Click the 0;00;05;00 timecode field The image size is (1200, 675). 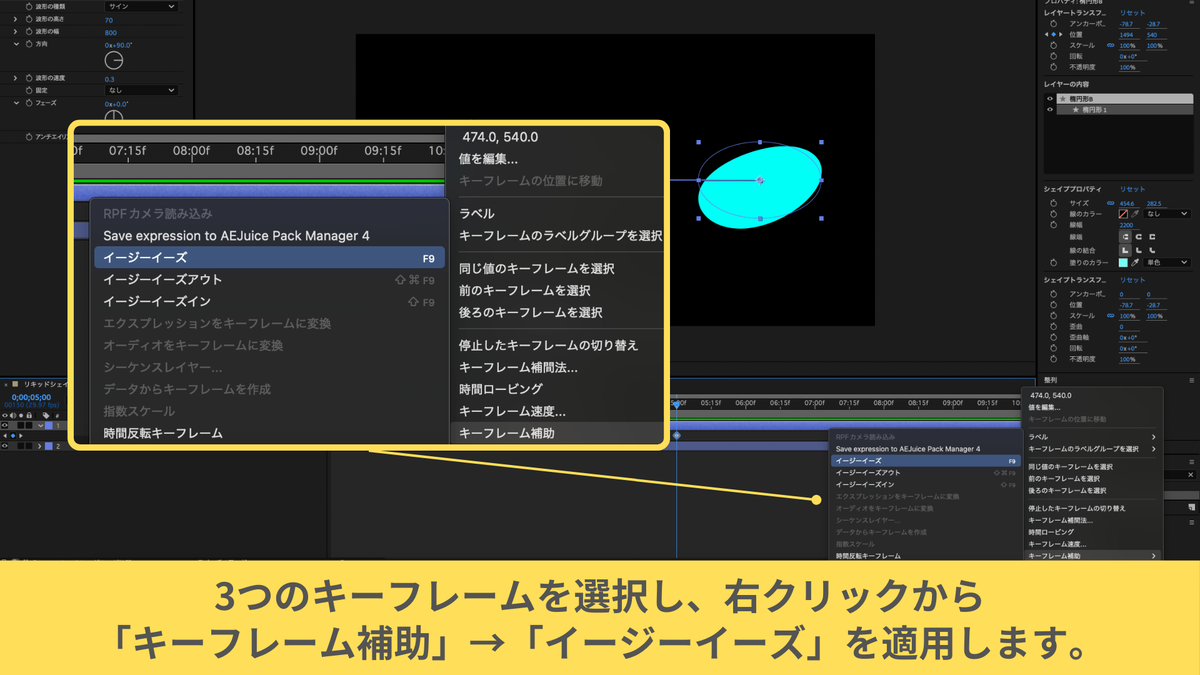(x=31, y=397)
